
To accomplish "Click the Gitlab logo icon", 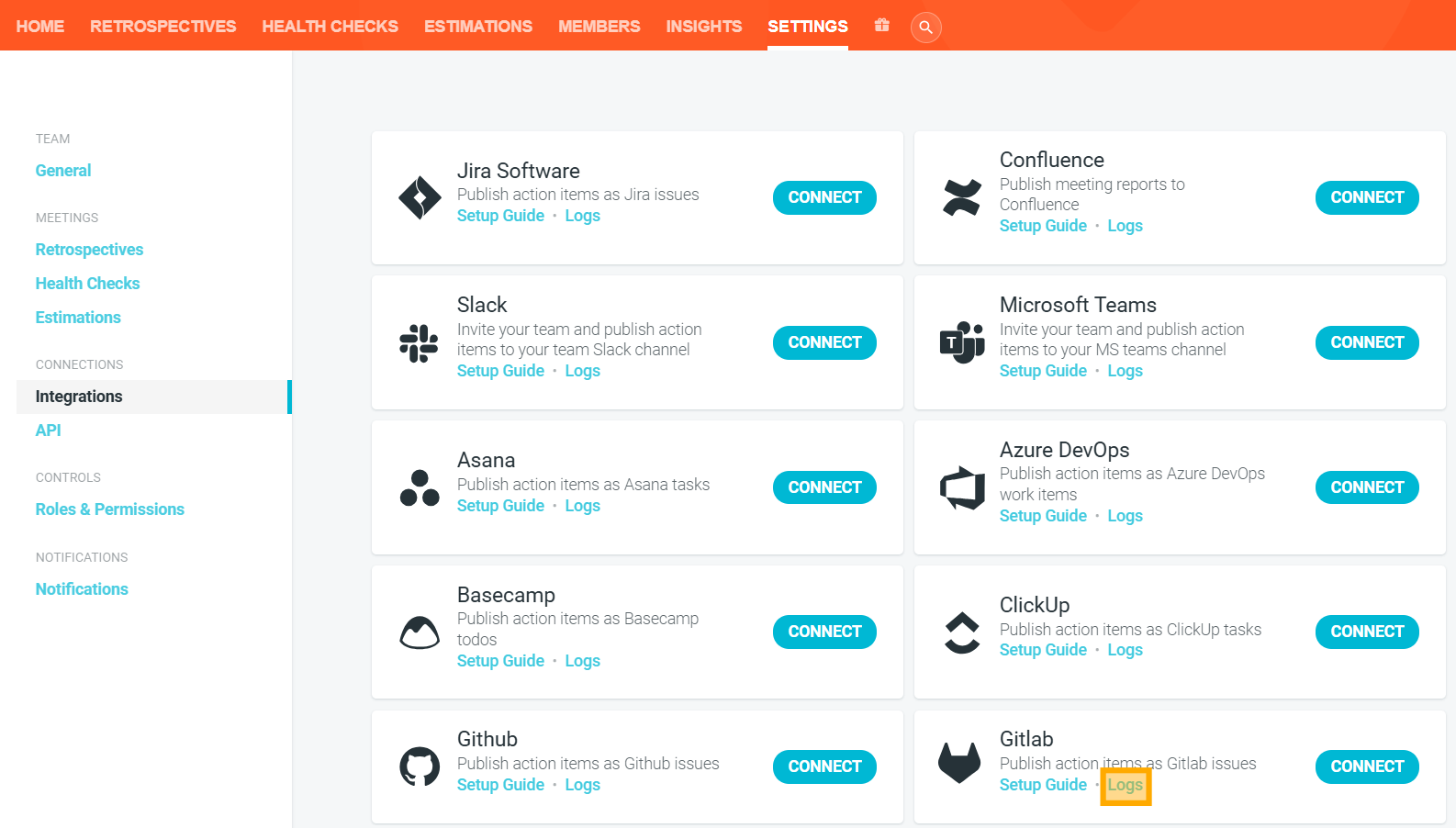I will coord(959,763).
